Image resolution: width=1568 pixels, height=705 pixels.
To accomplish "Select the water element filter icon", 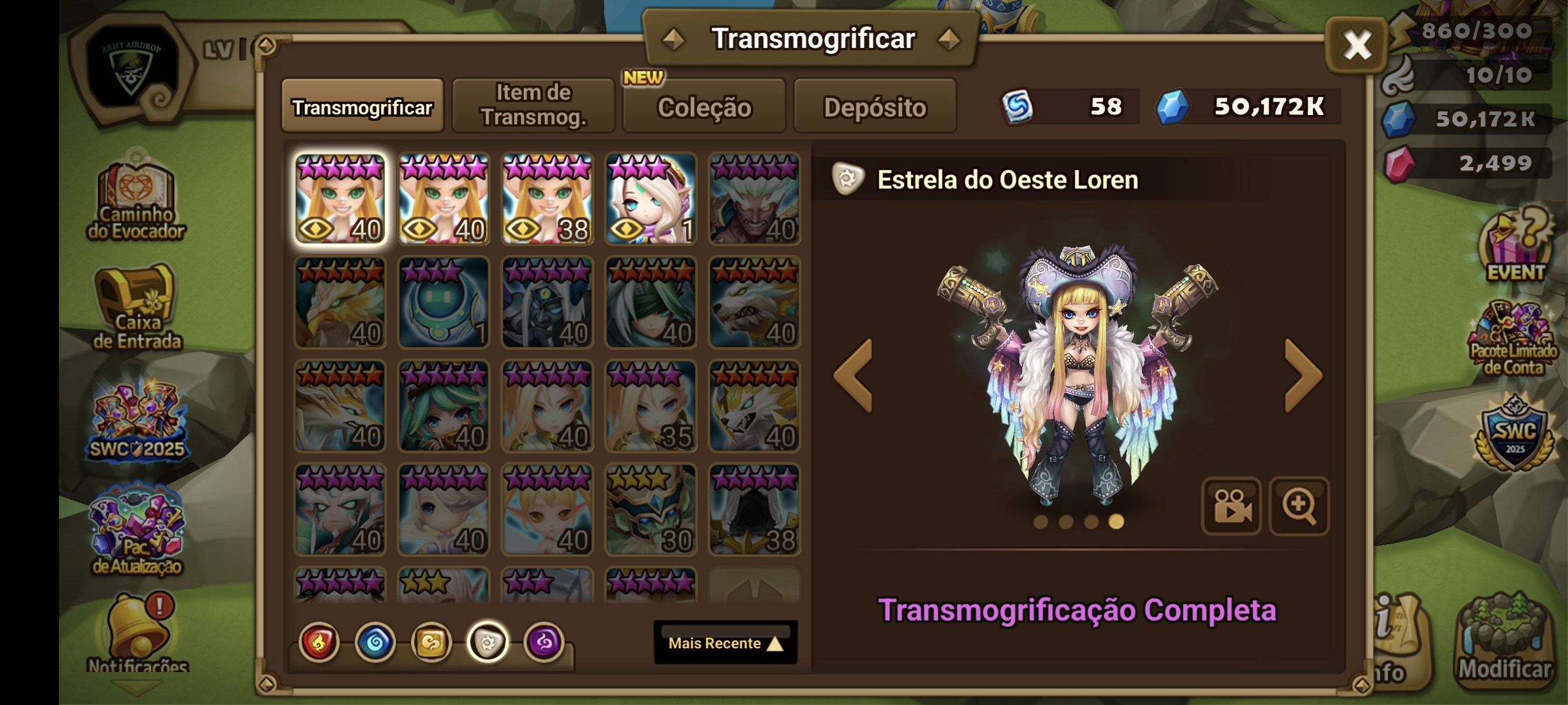I will tap(375, 642).
